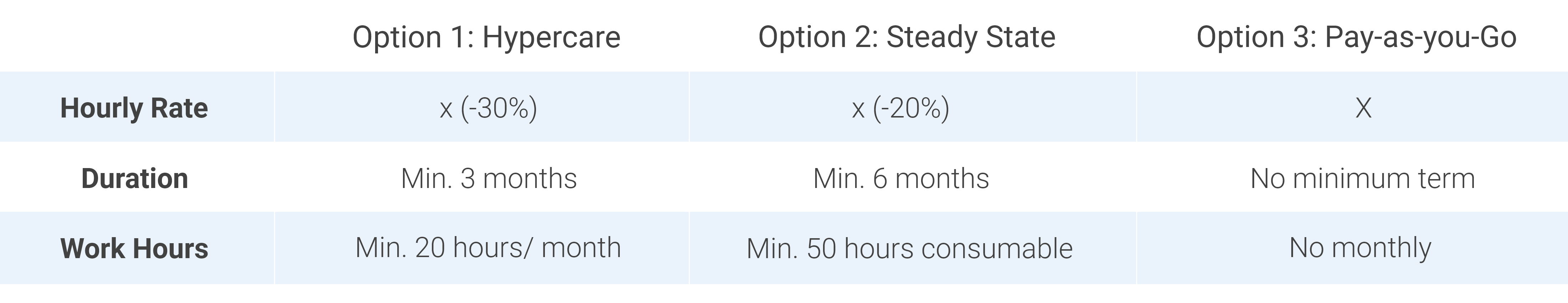Click the empty top-left header cell
The width and height of the screenshot is (1568, 303).
137,36
